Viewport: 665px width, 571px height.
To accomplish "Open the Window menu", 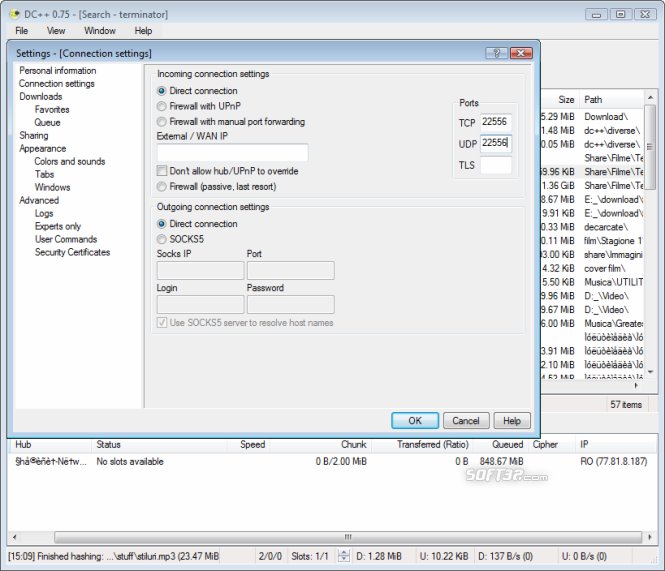I will [100, 31].
